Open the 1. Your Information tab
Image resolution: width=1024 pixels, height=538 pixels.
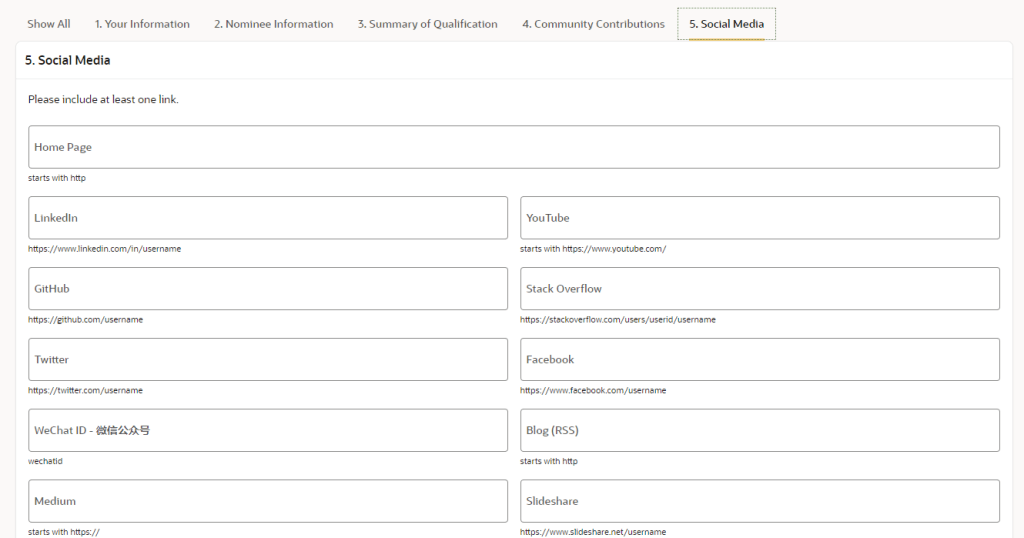point(142,24)
